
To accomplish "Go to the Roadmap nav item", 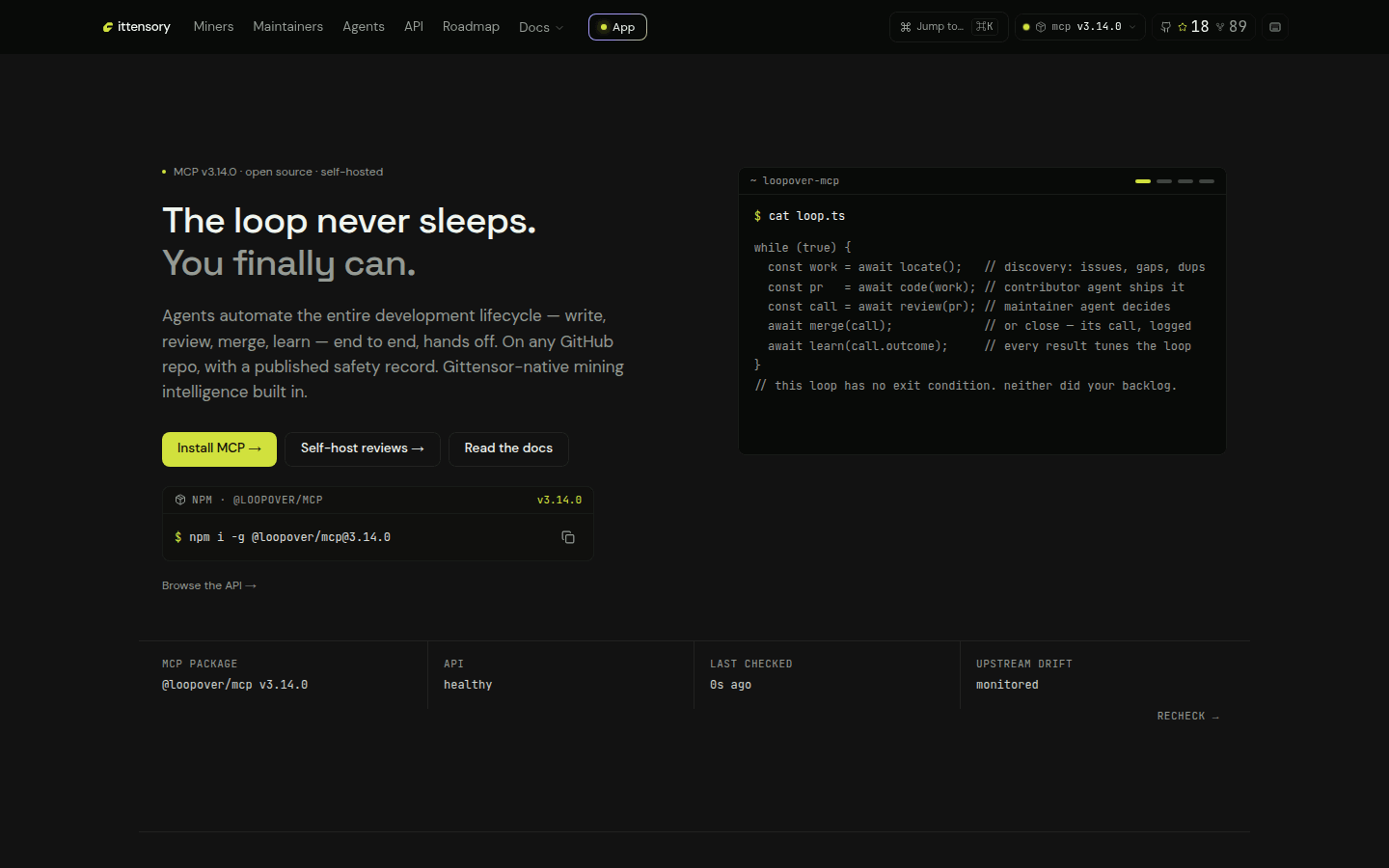I will 471,27.
